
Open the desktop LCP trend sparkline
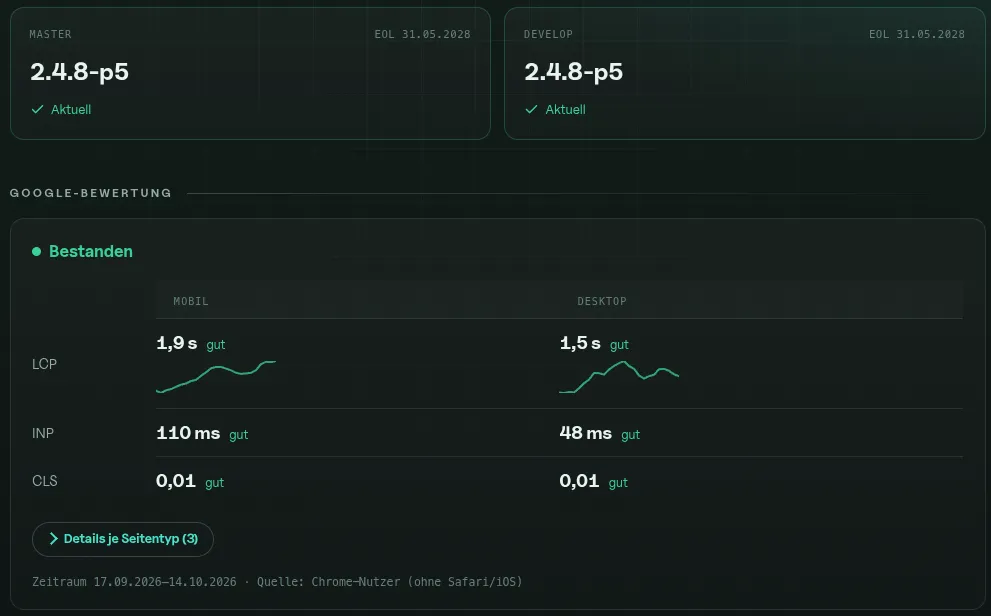click(x=619, y=377)
